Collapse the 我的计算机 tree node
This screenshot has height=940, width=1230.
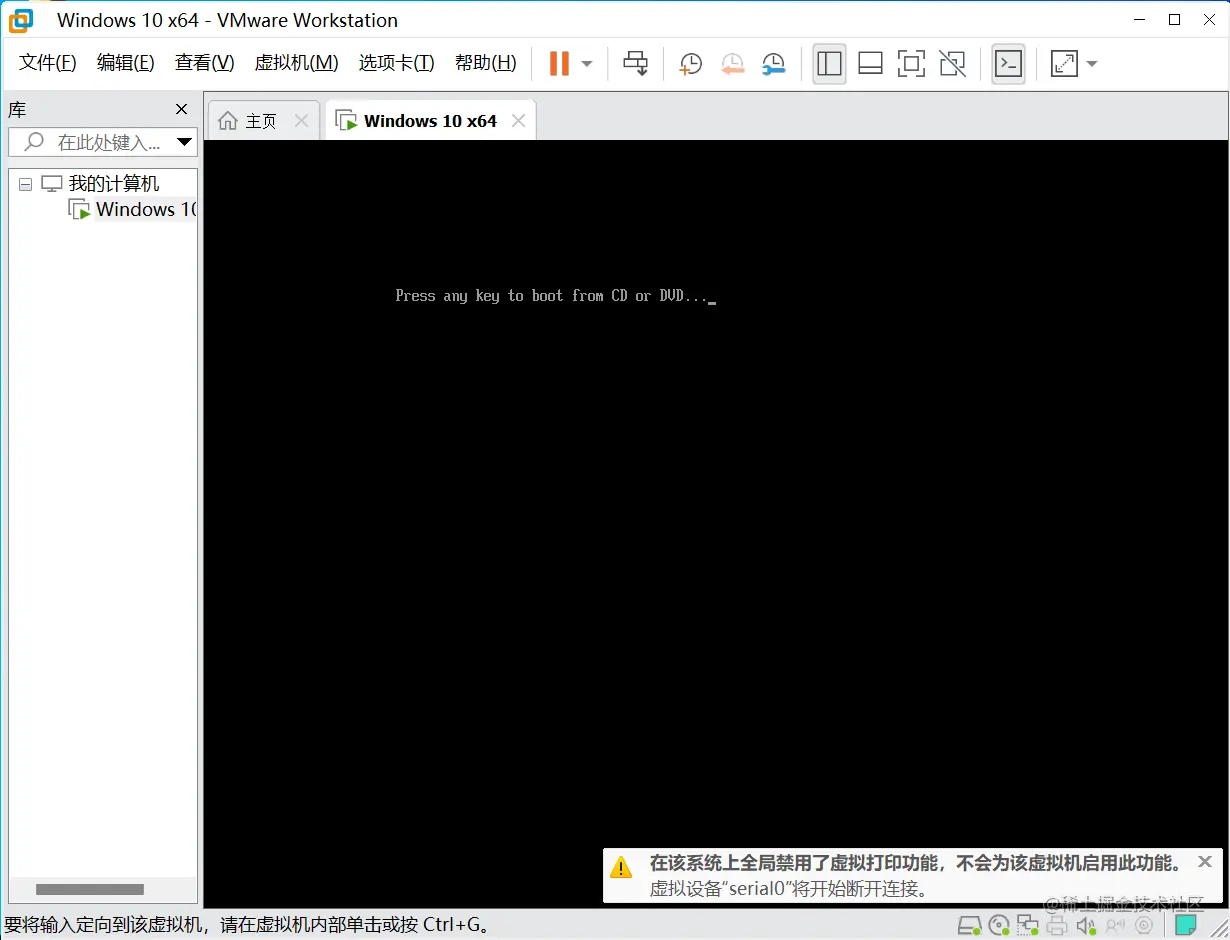25,184
